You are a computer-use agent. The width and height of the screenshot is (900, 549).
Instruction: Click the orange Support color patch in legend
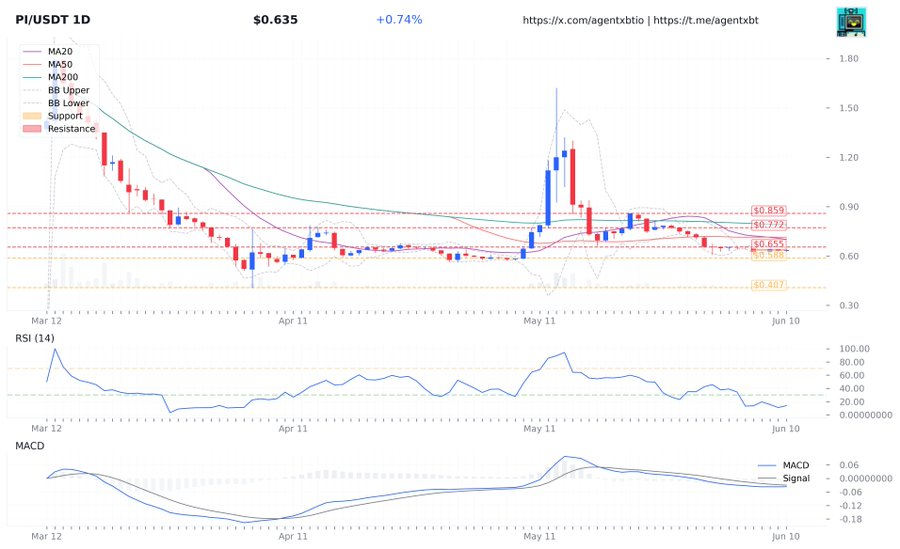click(x=32, y=116)
